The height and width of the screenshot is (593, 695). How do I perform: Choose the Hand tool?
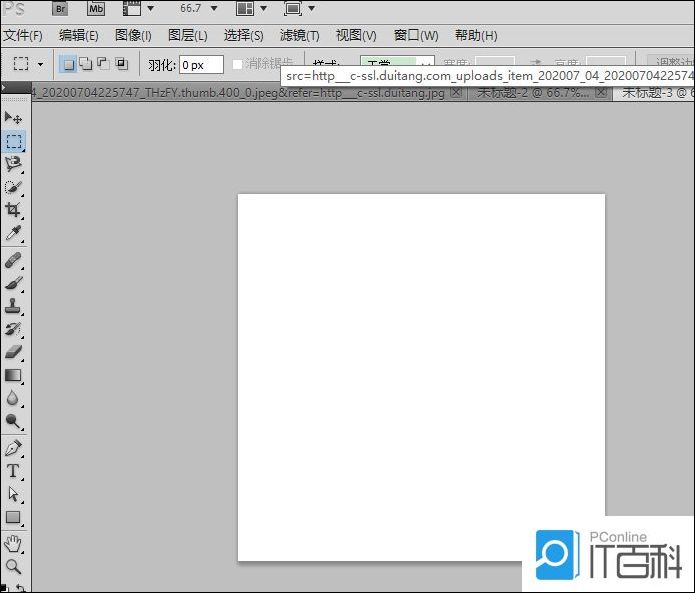(14, 543)
